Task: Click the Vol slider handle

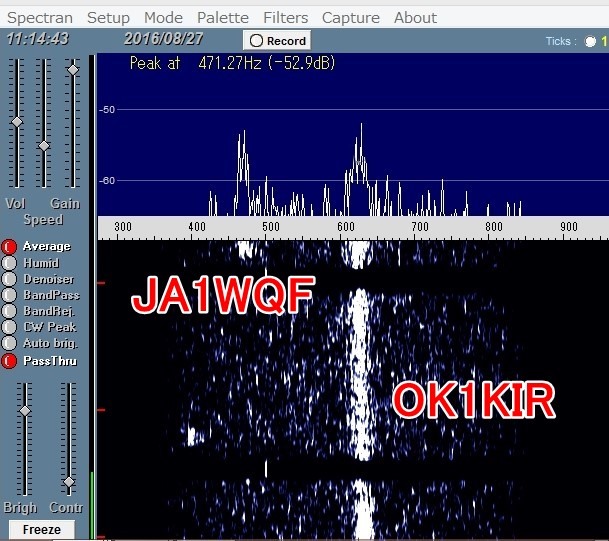Action: tap(17, 122)
